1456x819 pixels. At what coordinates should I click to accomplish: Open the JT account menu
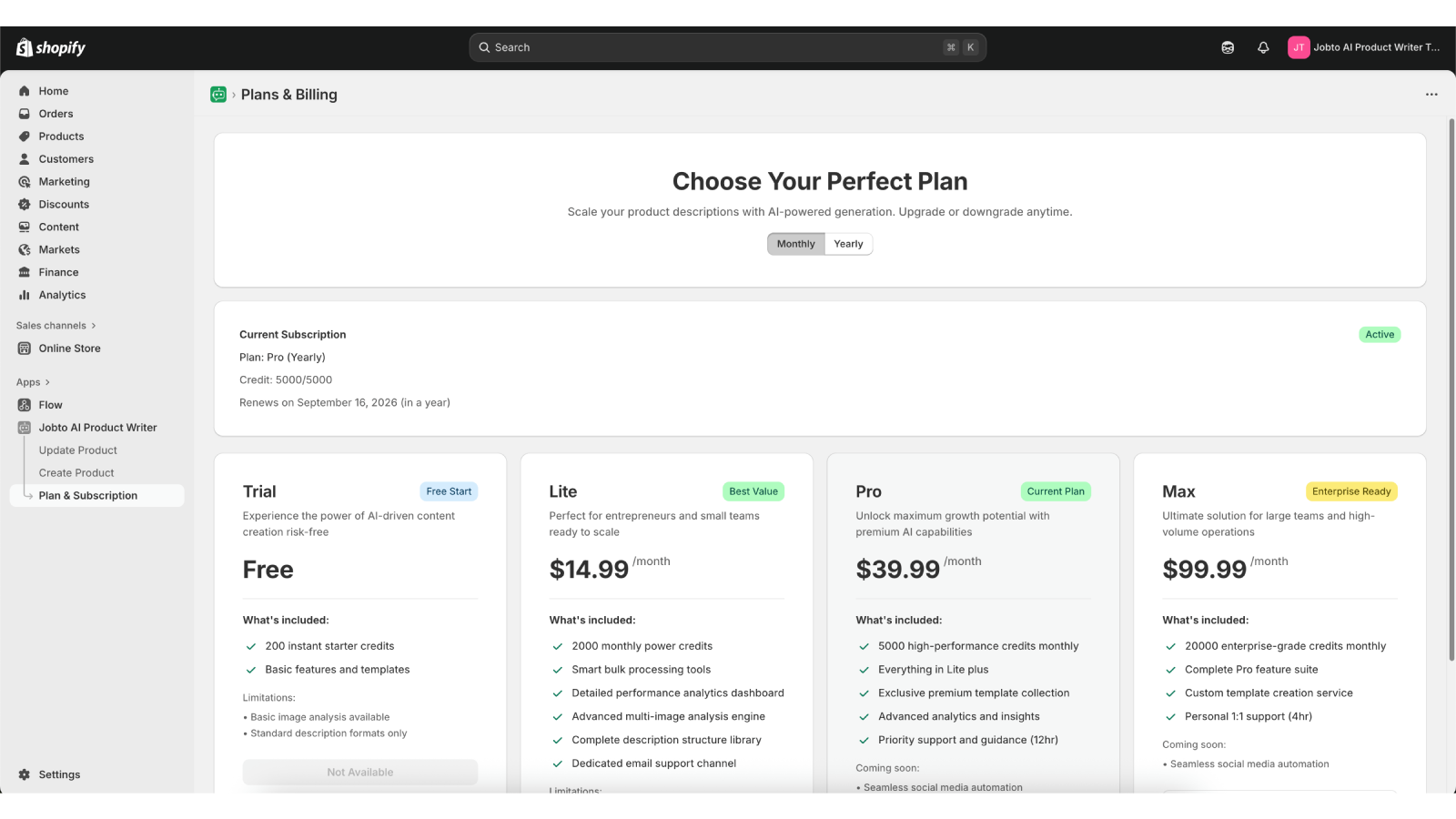point(1363,47)
